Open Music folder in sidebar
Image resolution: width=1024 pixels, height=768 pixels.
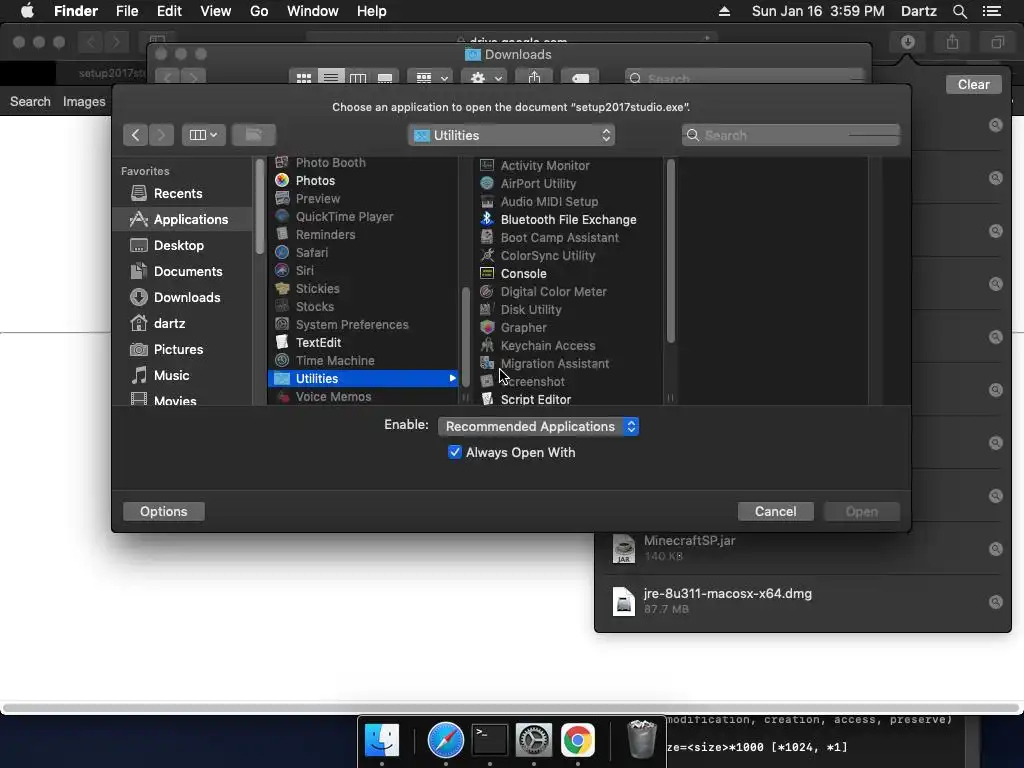coord(171,376)
